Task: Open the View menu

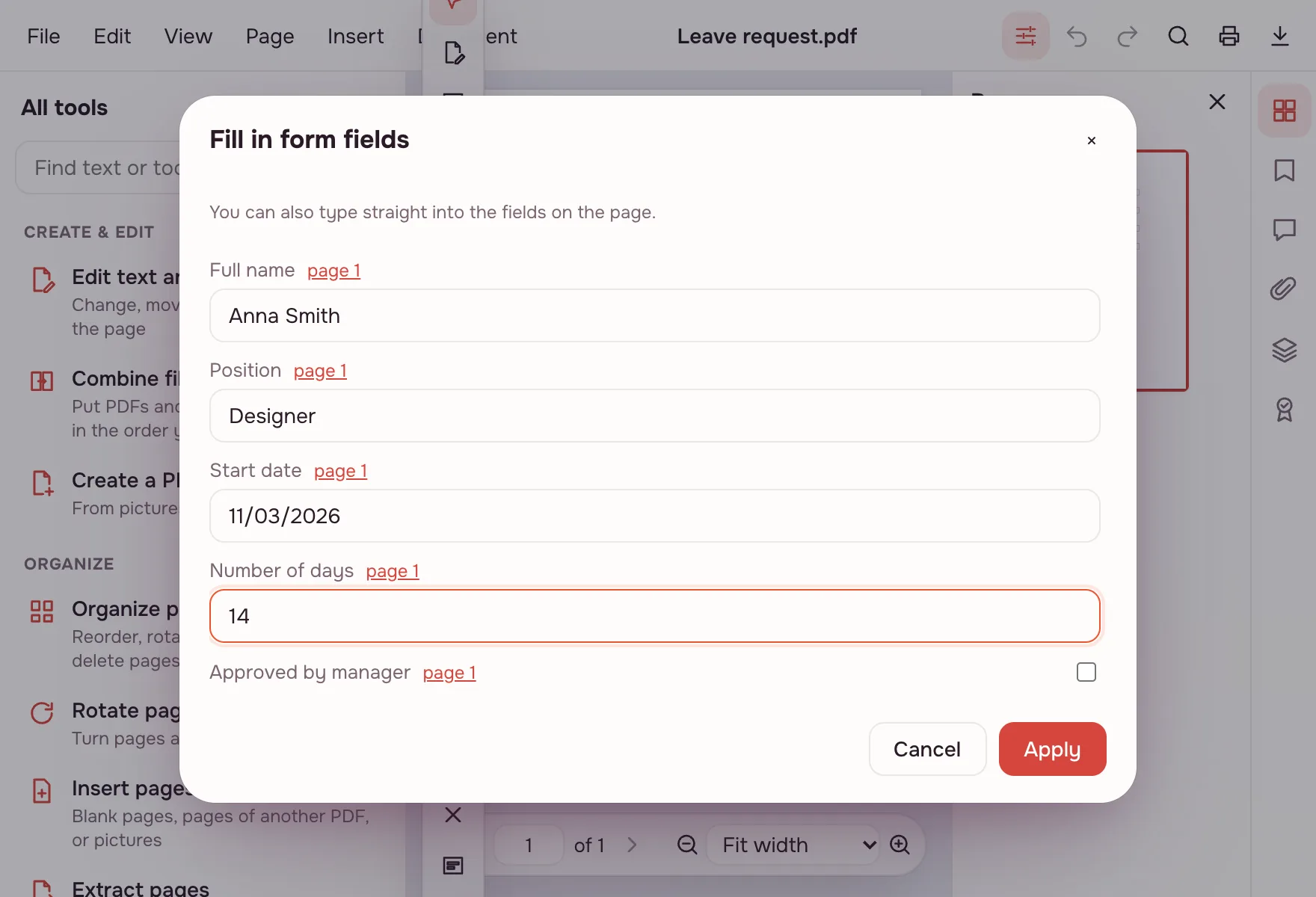Action: [x=188, y=36]
